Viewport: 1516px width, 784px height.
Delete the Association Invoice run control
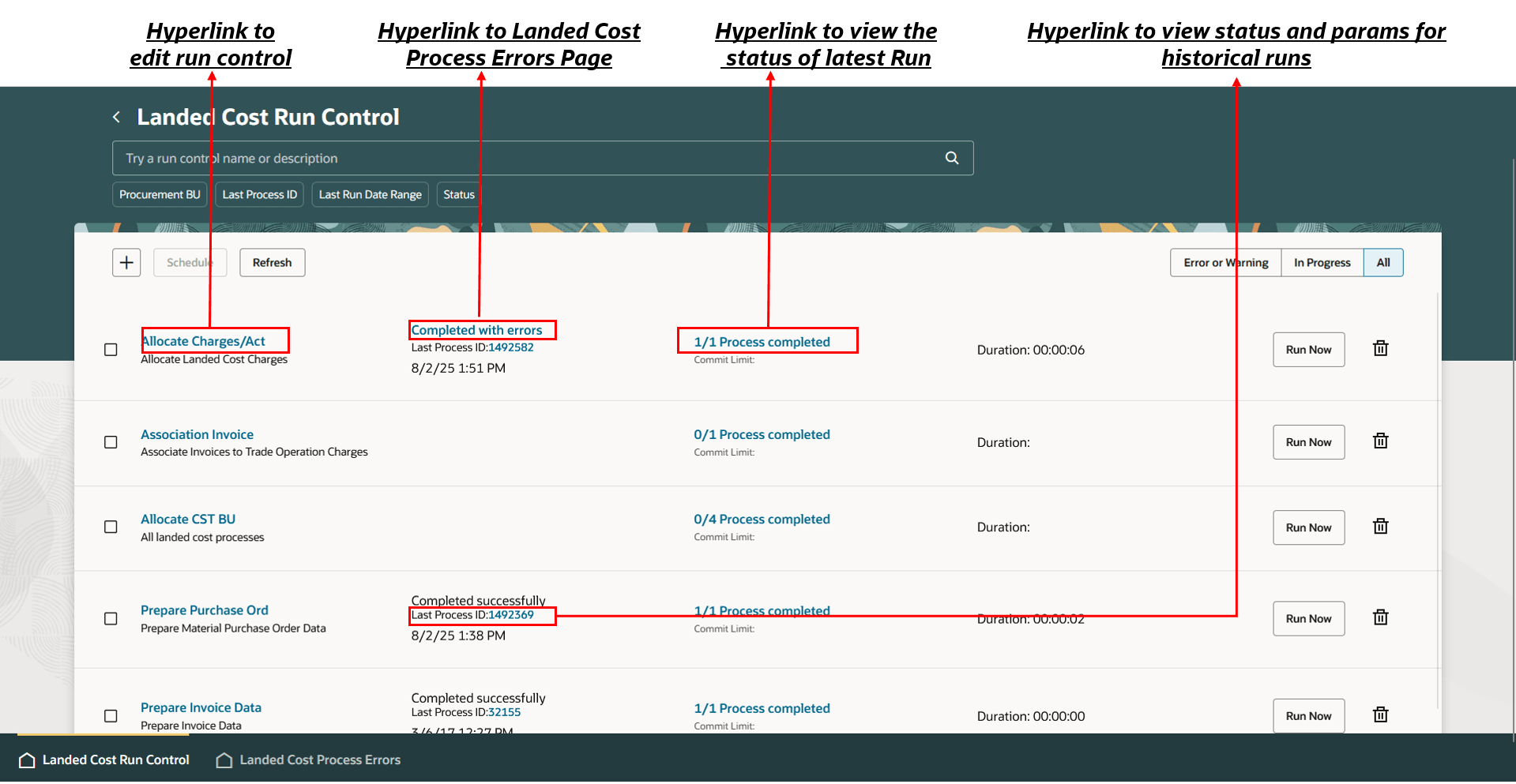click(1380, 441)
